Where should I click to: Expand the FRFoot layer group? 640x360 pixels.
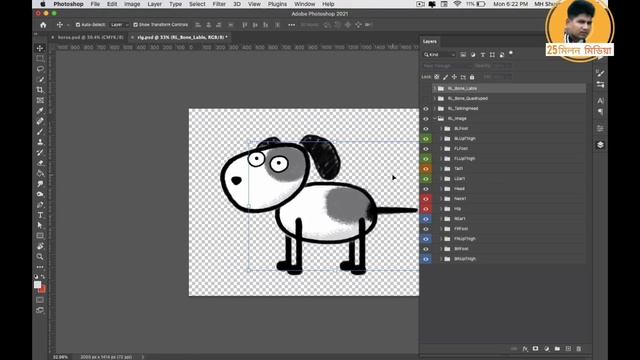pos(441,229)
